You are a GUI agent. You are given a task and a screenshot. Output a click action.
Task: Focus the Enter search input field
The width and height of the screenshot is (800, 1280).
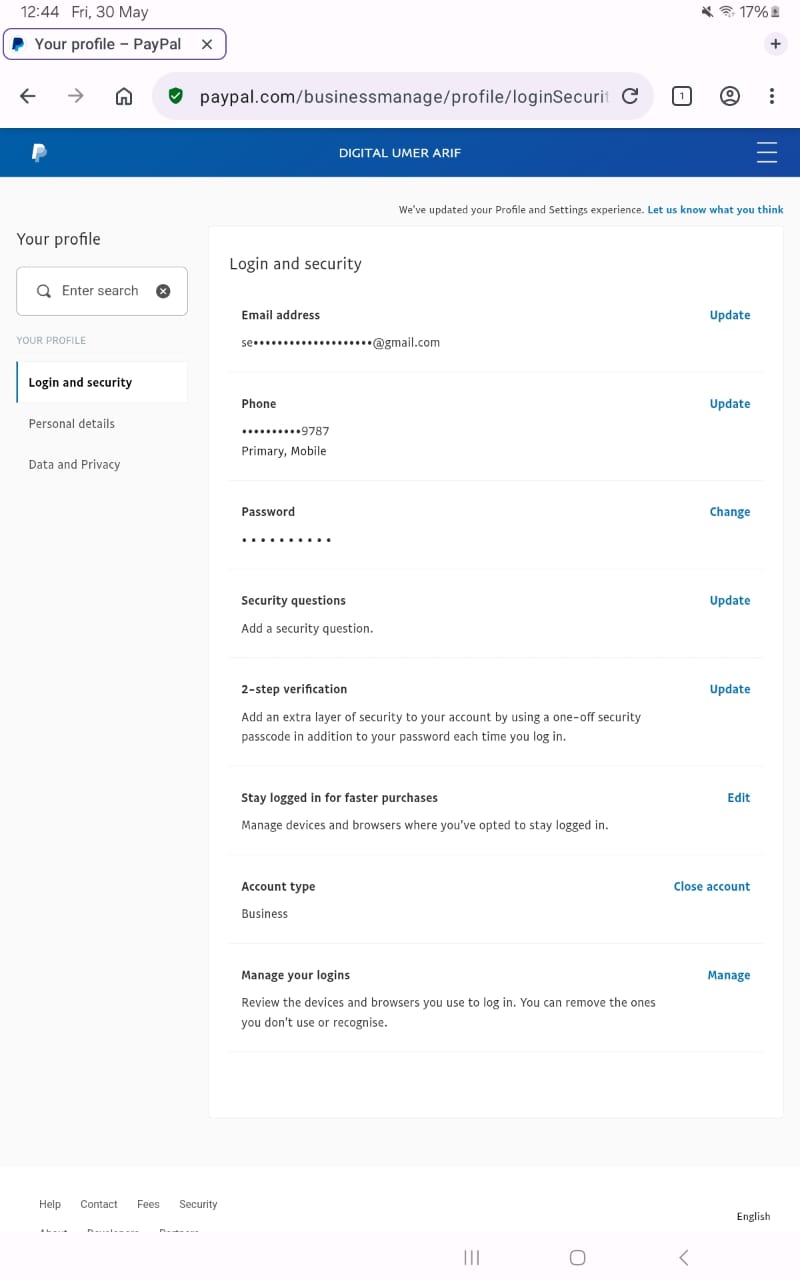point(100,291)
